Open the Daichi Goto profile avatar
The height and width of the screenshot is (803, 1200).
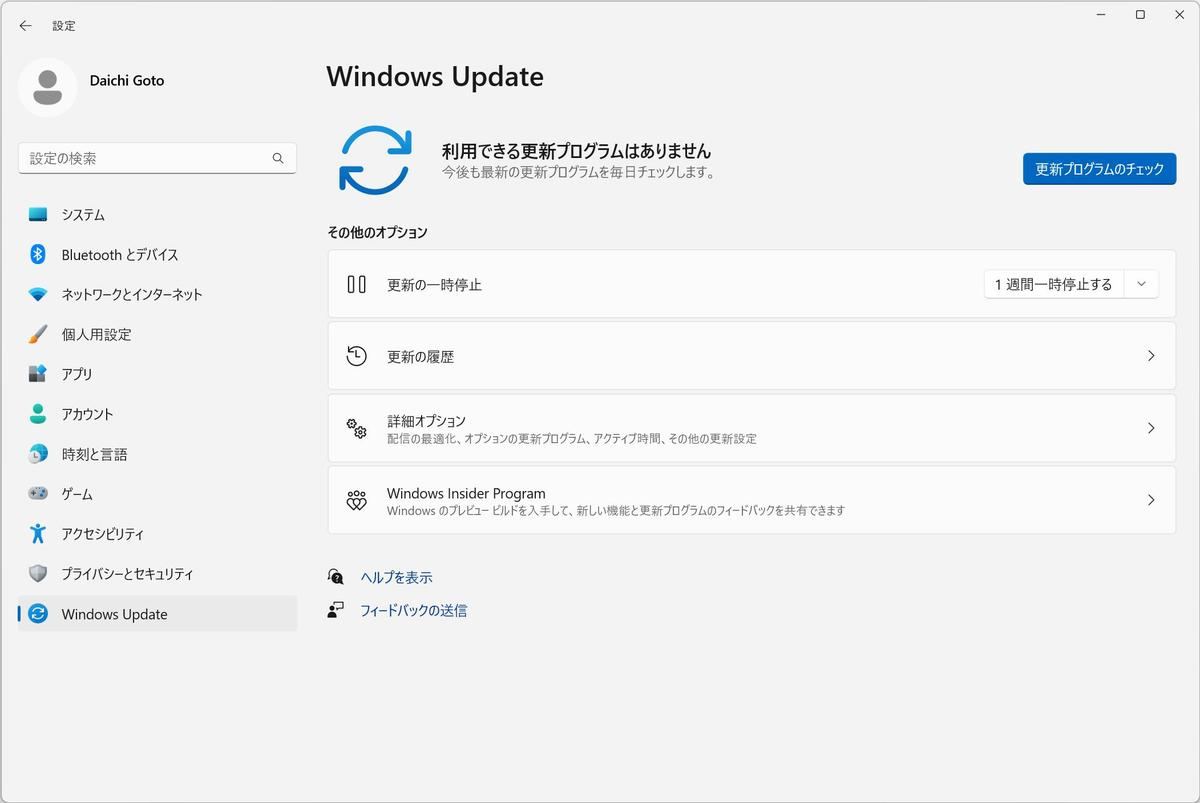click(47, 87)
